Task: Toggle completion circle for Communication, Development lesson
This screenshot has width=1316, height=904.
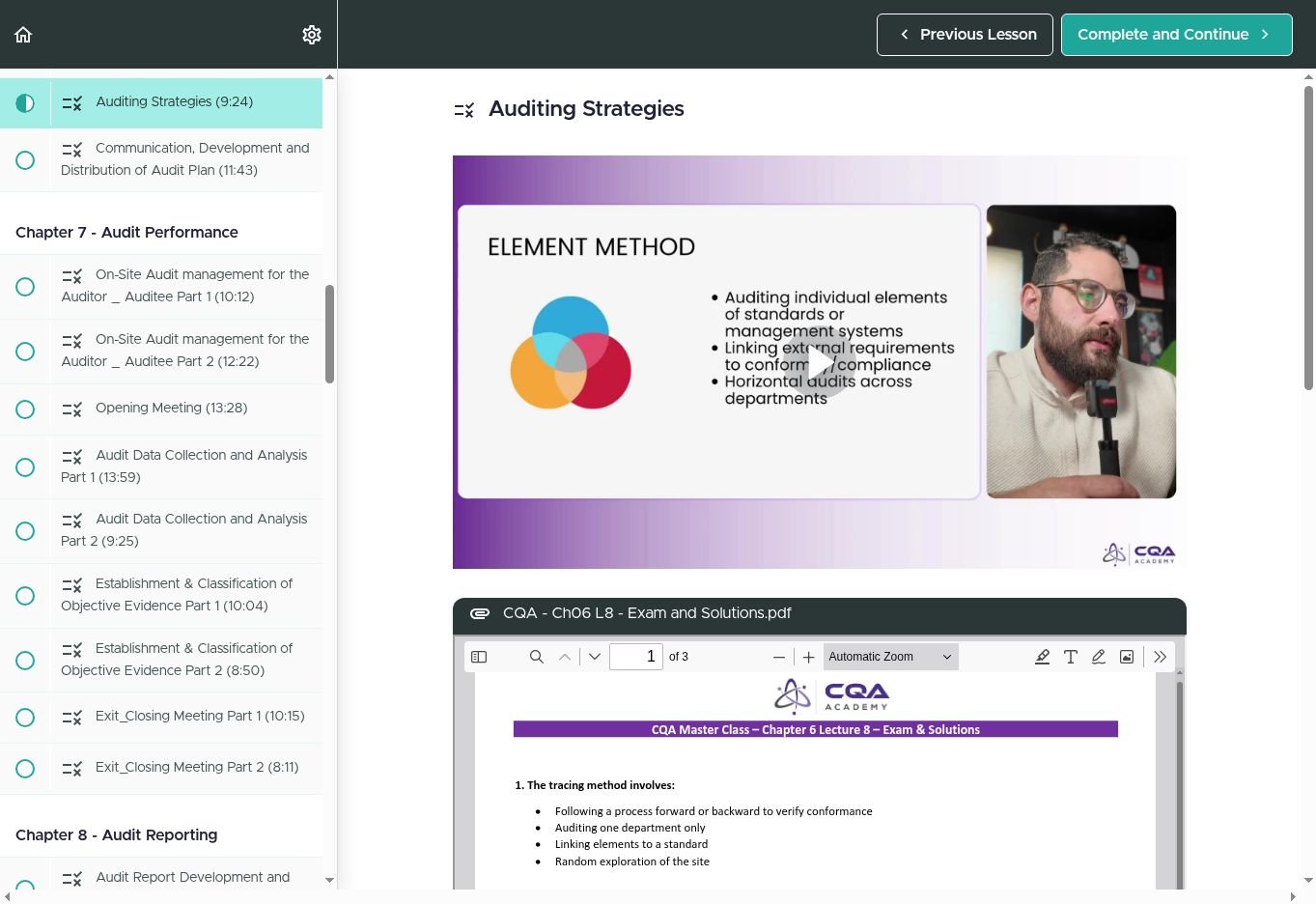Action: click(25, 160)
